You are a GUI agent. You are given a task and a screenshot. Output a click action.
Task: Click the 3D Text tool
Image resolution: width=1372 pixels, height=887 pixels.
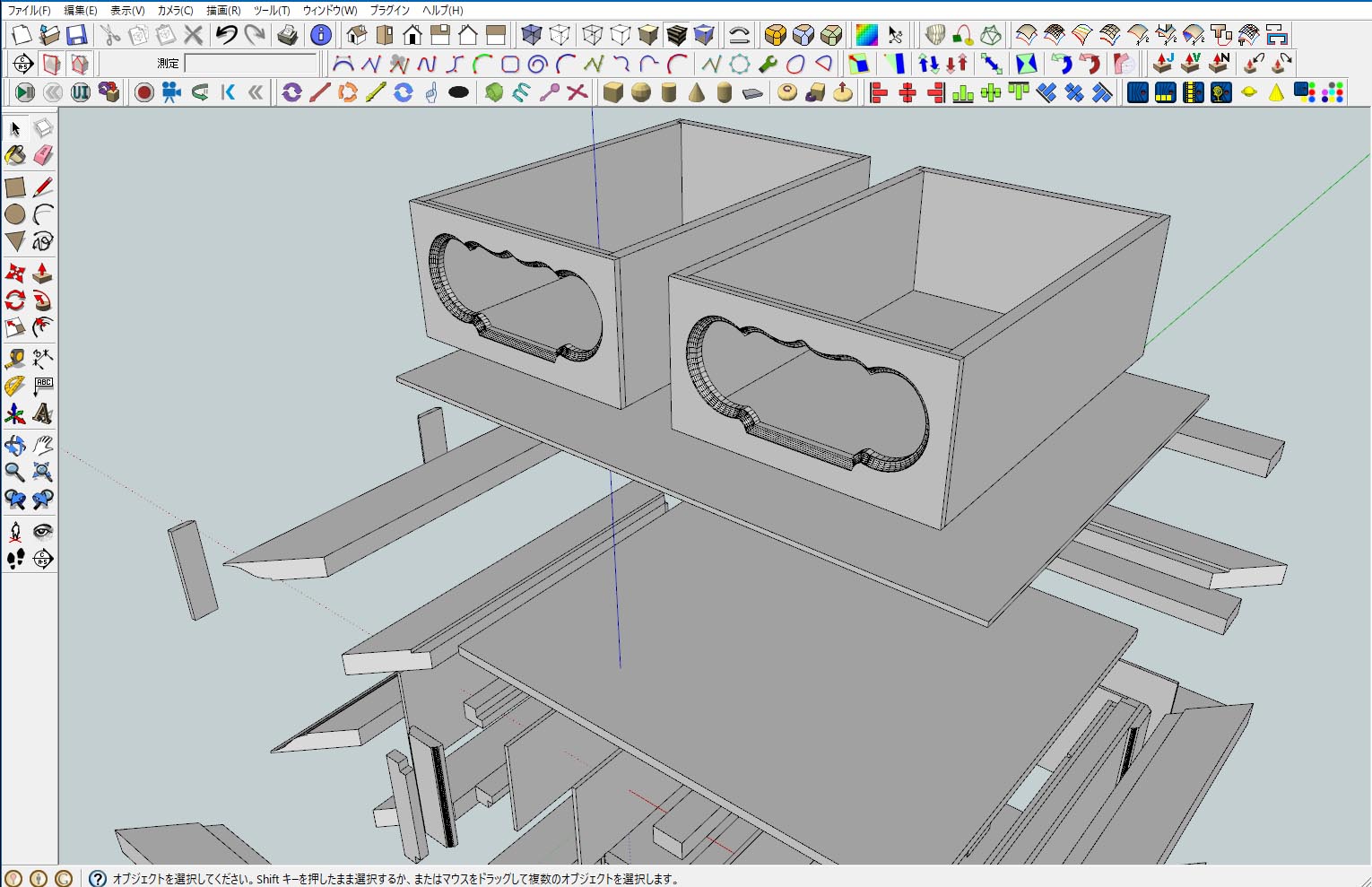(43, 414)
